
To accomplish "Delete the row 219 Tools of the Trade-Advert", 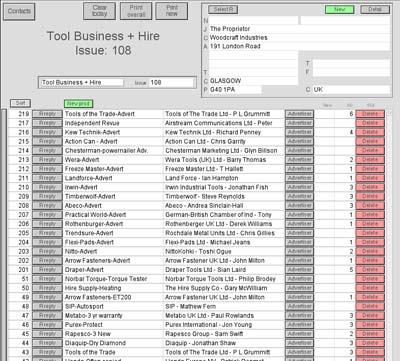I will coord(370,114).
